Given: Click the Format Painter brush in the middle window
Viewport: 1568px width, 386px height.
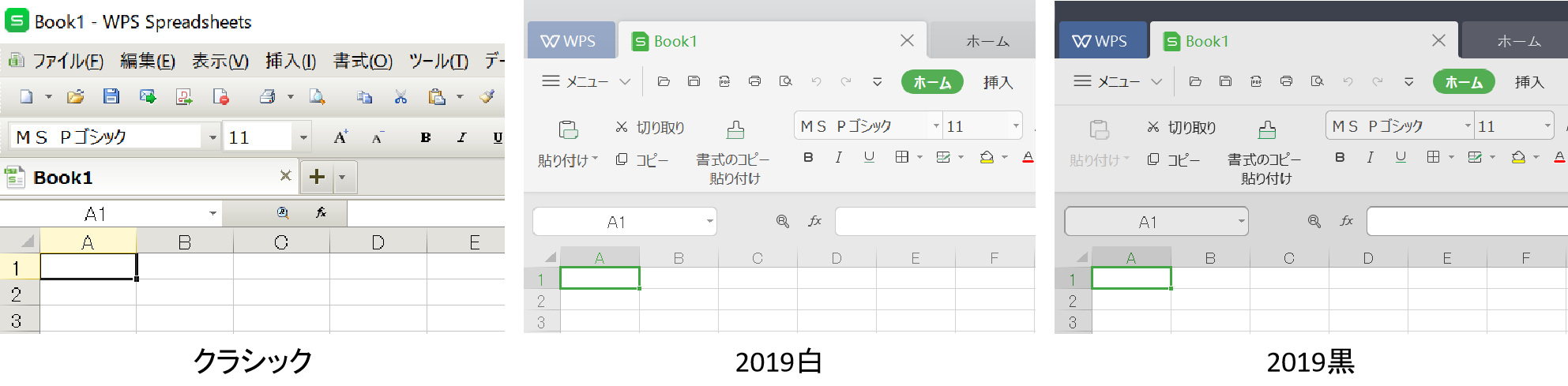Looking at the screenshot, I should point(735,130).
